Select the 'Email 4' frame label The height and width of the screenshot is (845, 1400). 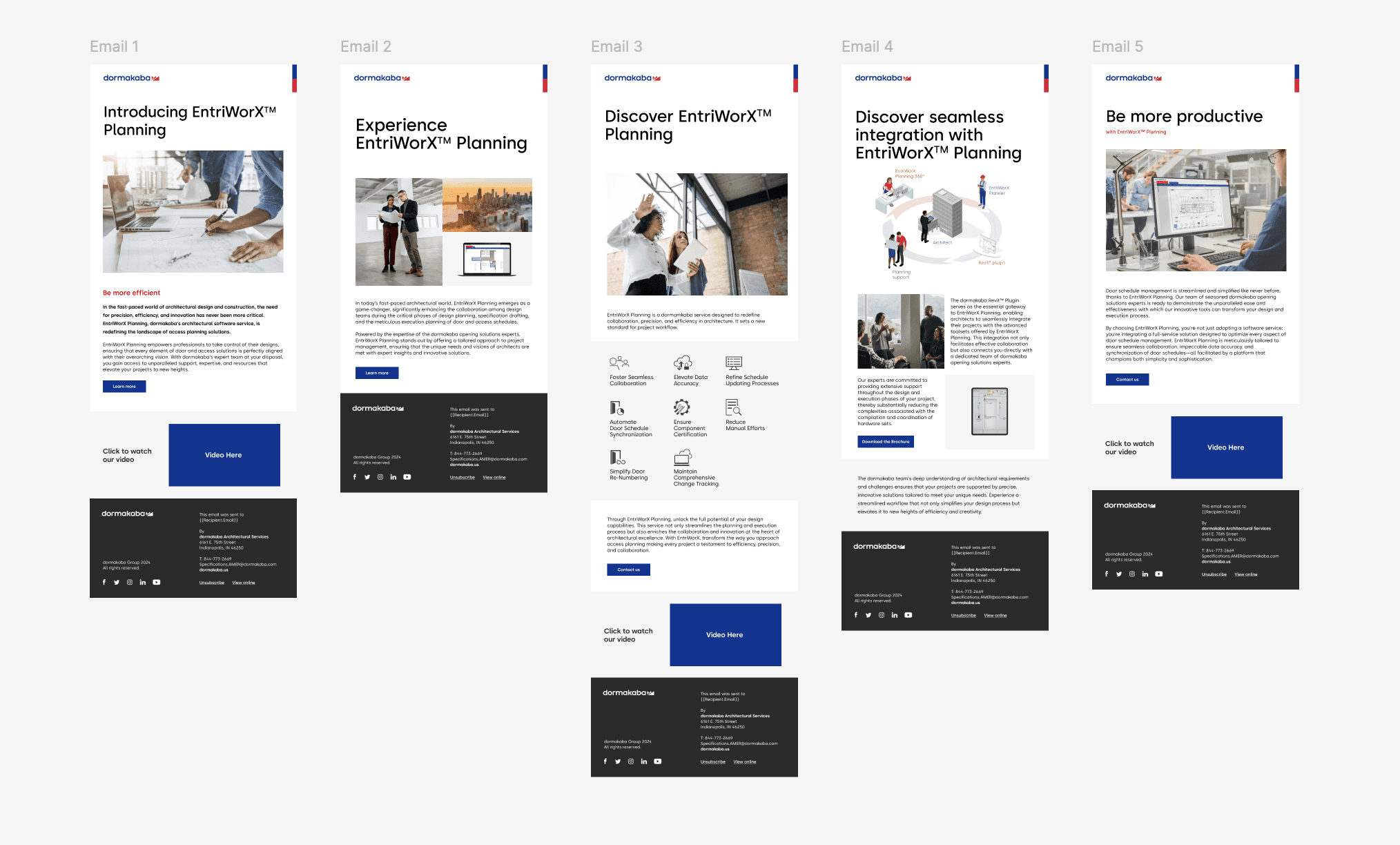867,46
